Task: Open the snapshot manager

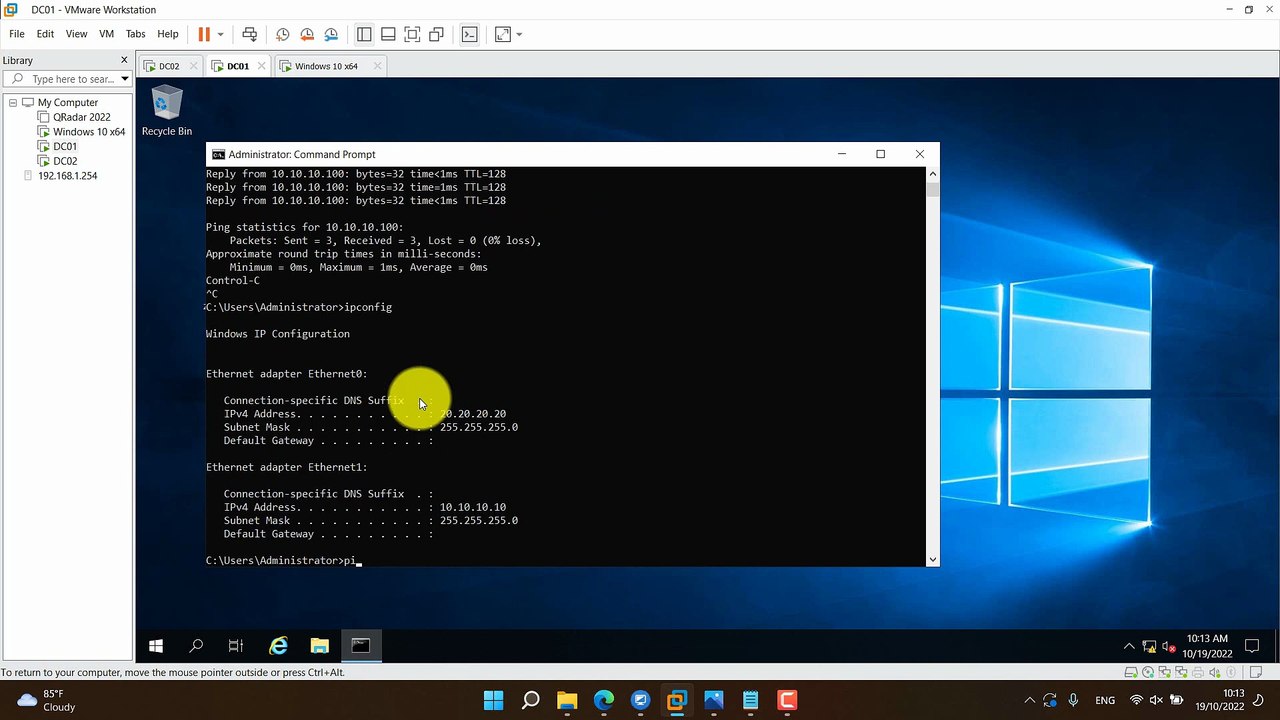Action: tap(331, 34)
